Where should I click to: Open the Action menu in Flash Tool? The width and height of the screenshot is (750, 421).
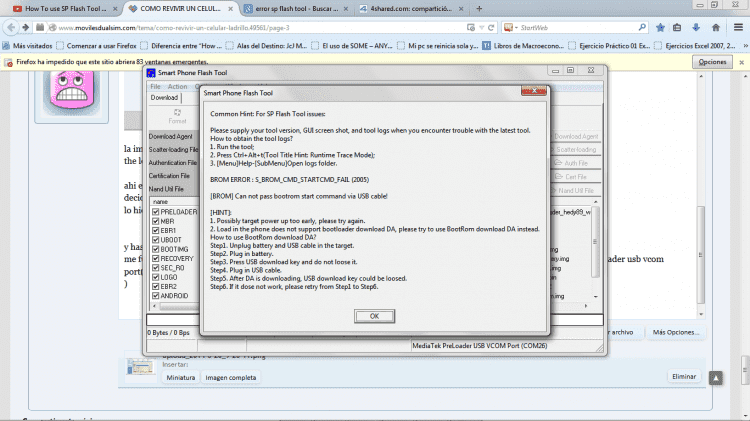pyautogui.click(x=177, y=87)
